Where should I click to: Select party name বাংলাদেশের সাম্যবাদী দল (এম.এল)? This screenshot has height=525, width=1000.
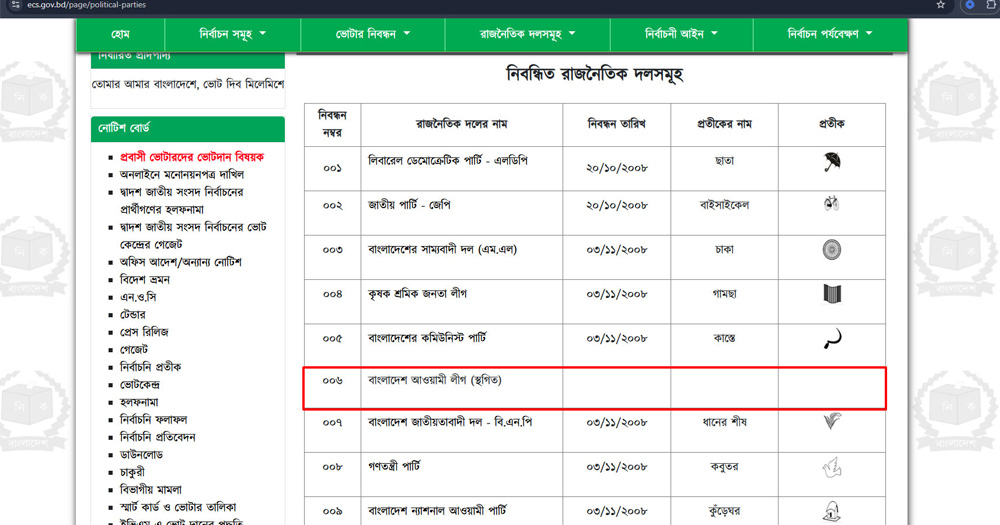point(443,249)
